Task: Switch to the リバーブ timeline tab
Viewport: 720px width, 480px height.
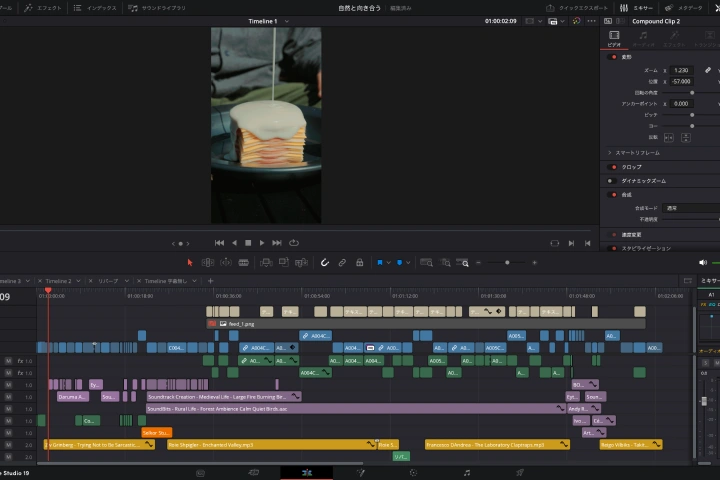Action: click(108, 281)
